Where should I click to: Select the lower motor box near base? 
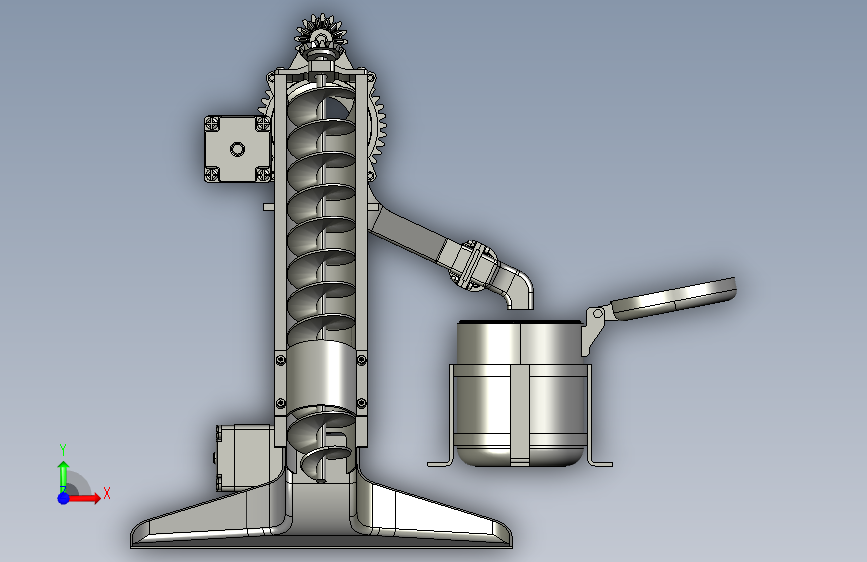coord(243,458)
